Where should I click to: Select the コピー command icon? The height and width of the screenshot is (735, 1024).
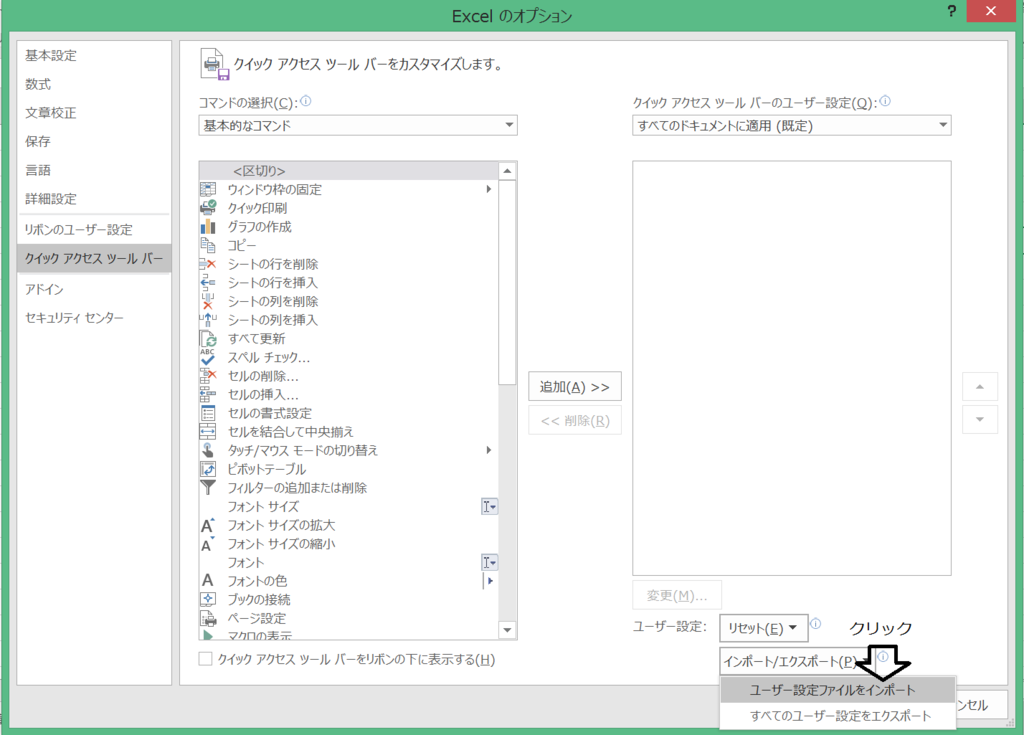[x=208, y=245]
